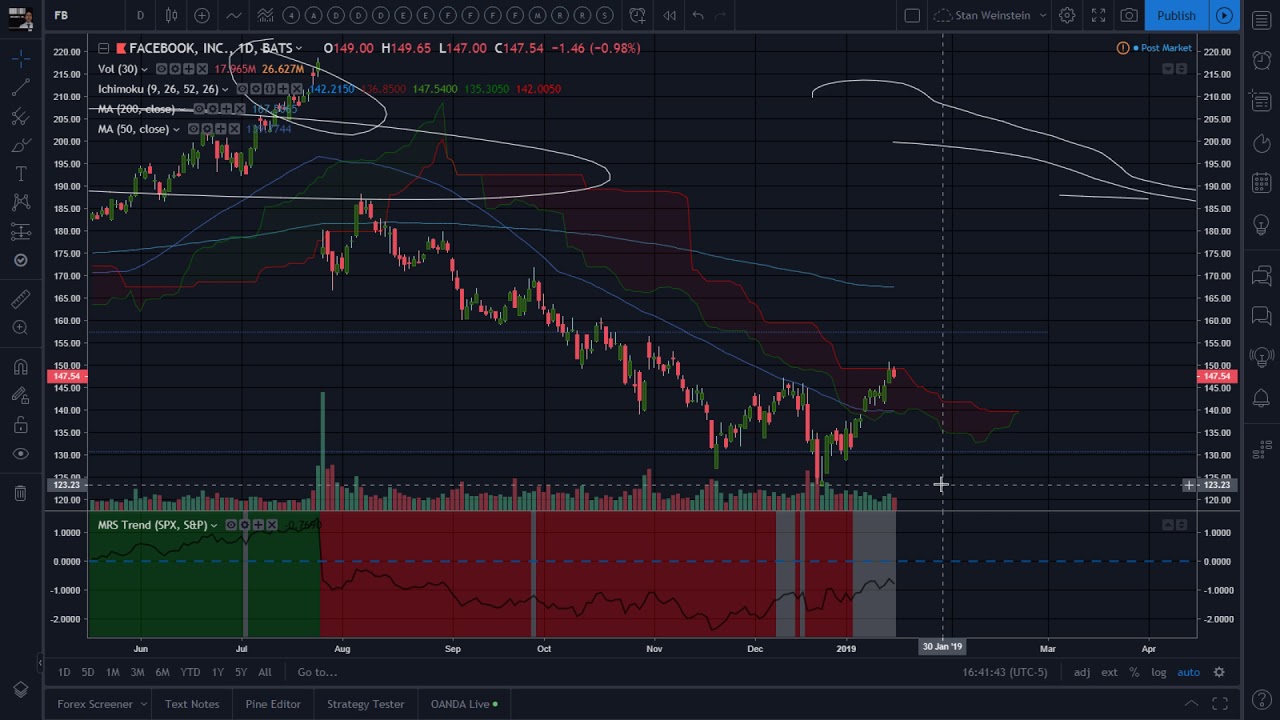Hide the MA (50, close) indicator
The image size is (1280, 720).
(x=193, y=129)
